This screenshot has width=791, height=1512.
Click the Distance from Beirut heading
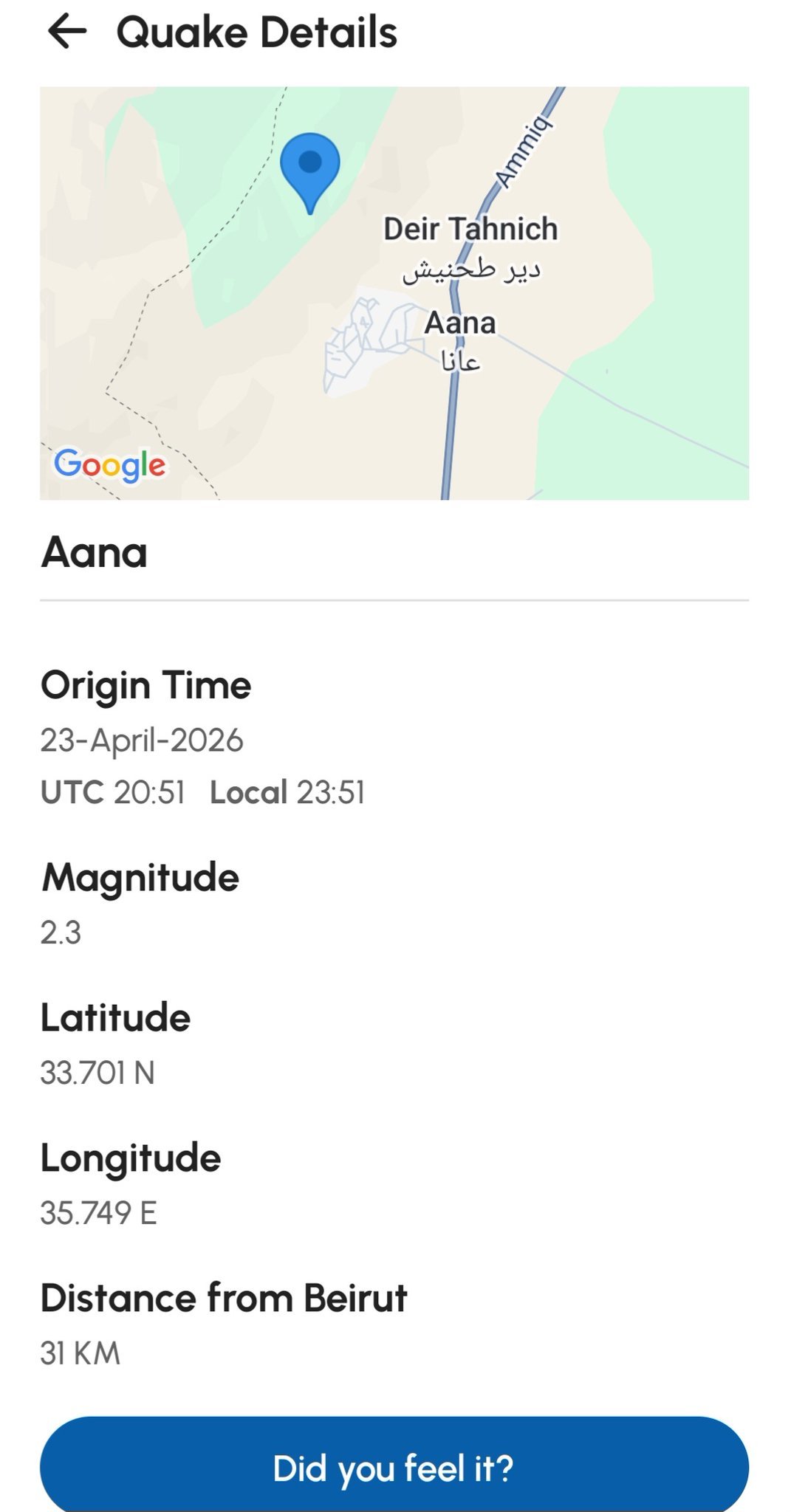[224, 1298]
